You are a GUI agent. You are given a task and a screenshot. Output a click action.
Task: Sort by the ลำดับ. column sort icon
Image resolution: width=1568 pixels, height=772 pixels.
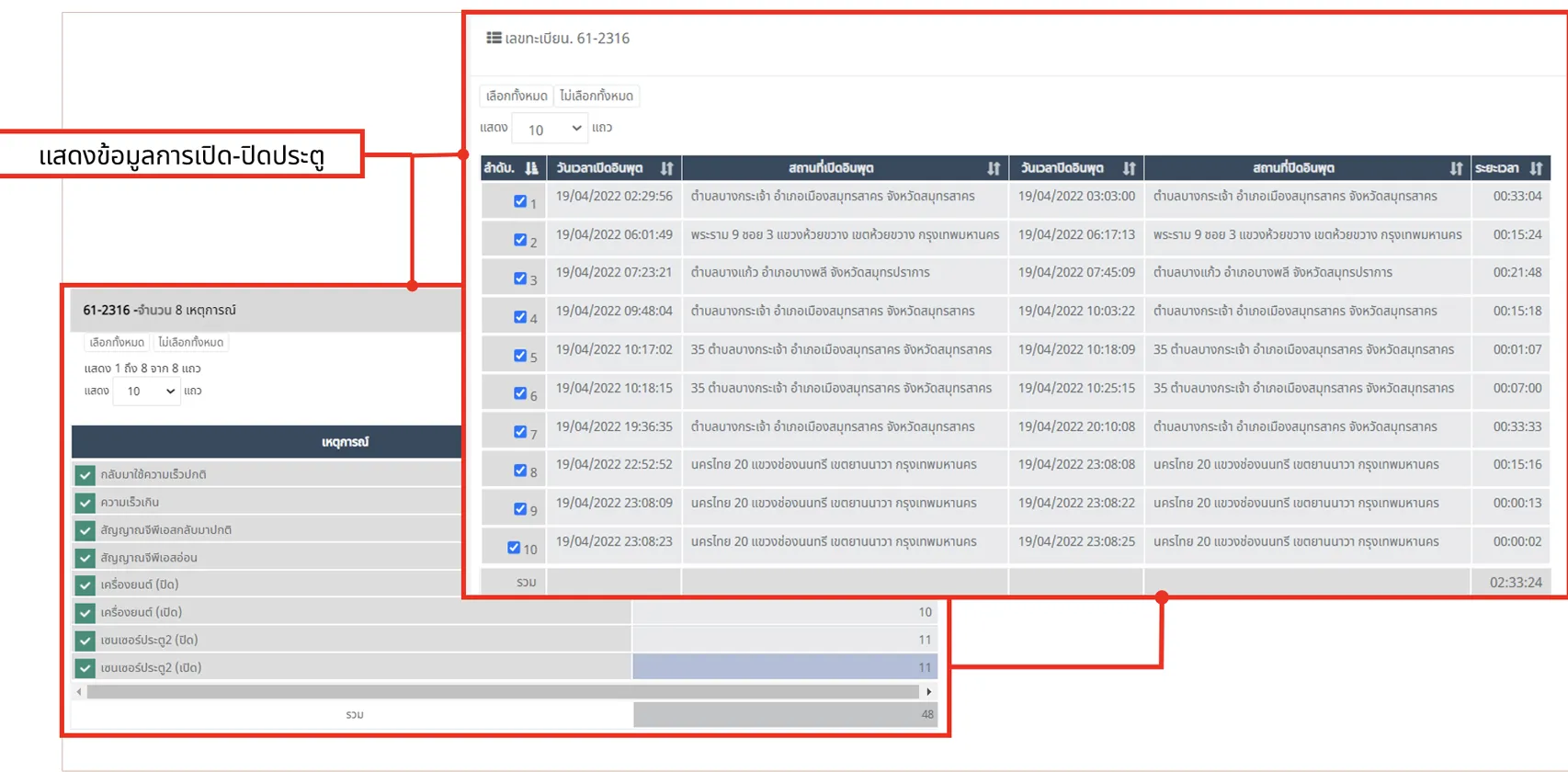tap(531, 168)
